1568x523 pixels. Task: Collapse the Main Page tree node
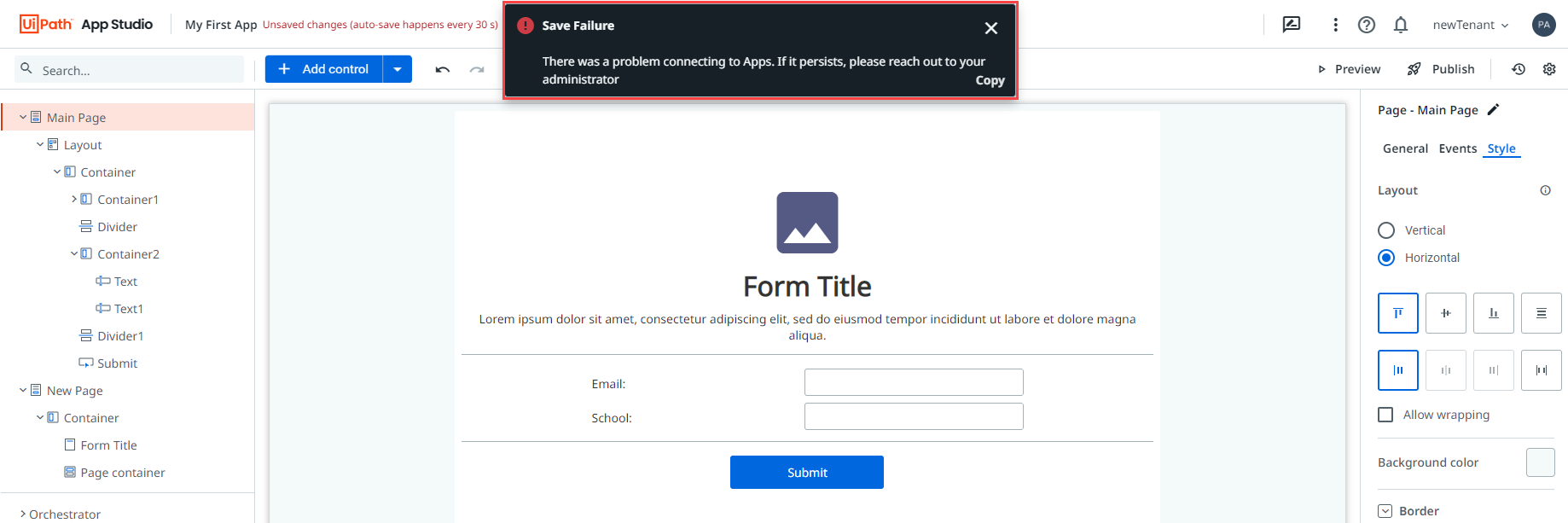23,117
